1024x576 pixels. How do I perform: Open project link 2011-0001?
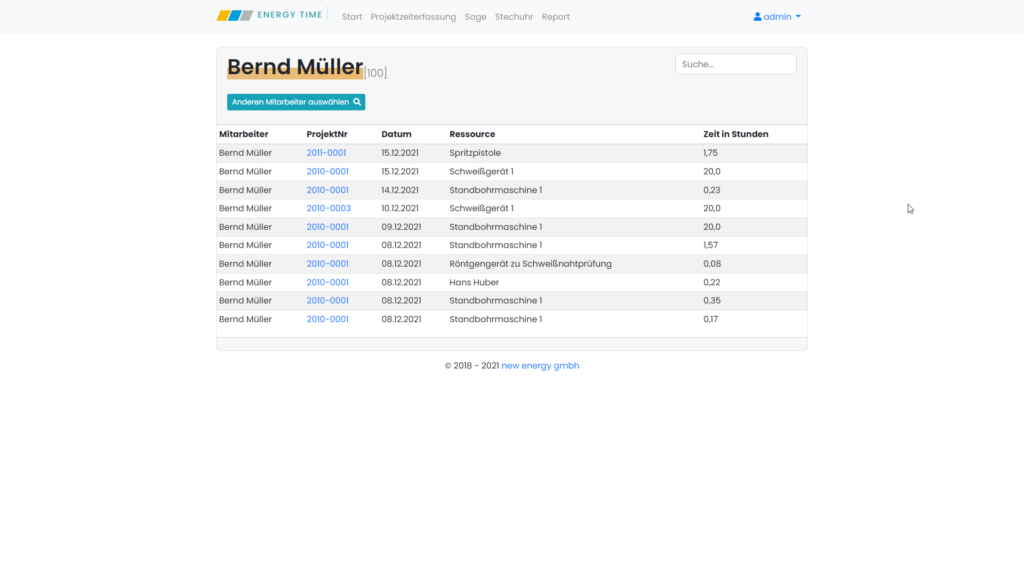point(326,153)
